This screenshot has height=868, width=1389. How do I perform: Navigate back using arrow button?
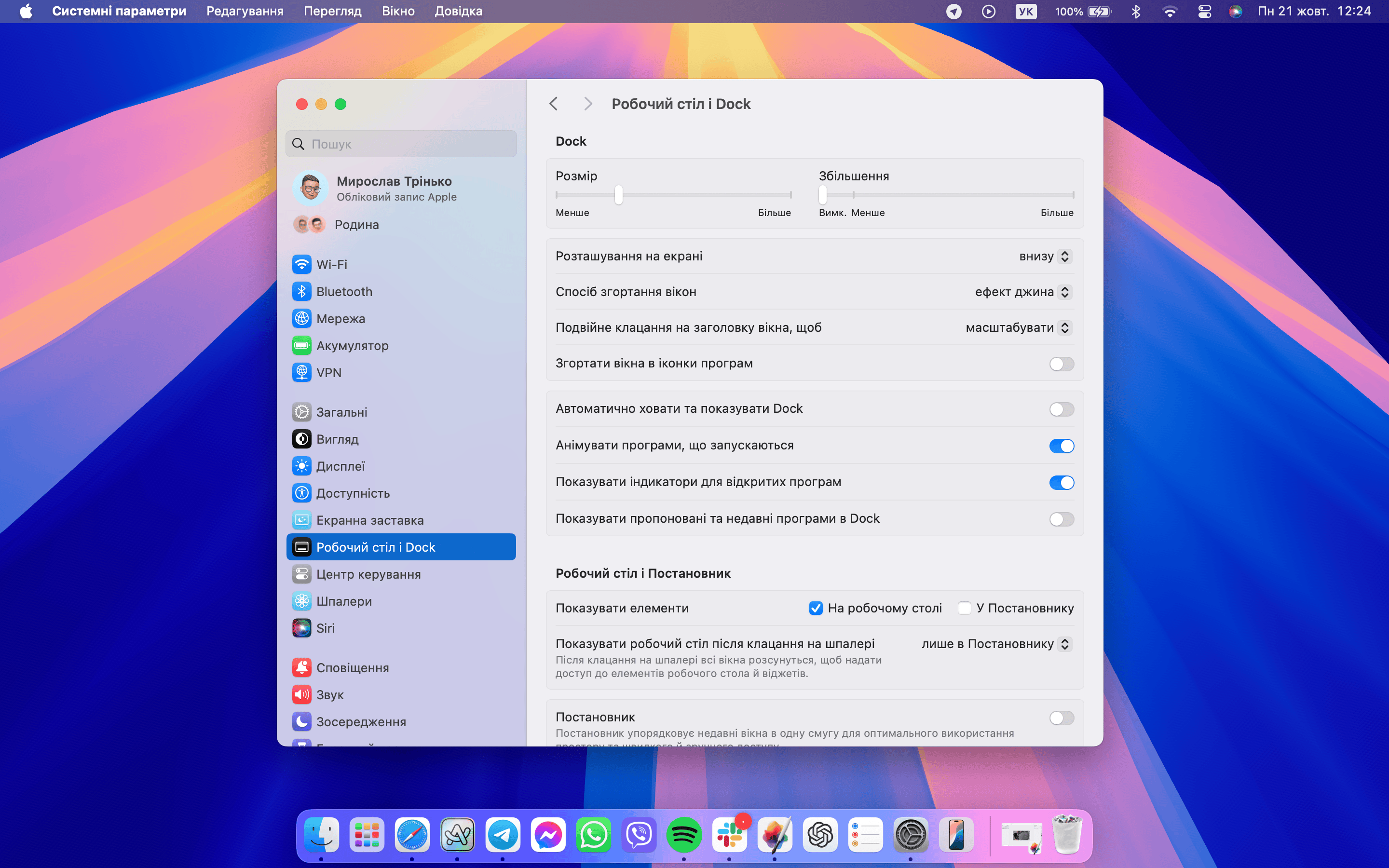click(x=555, y=103)
